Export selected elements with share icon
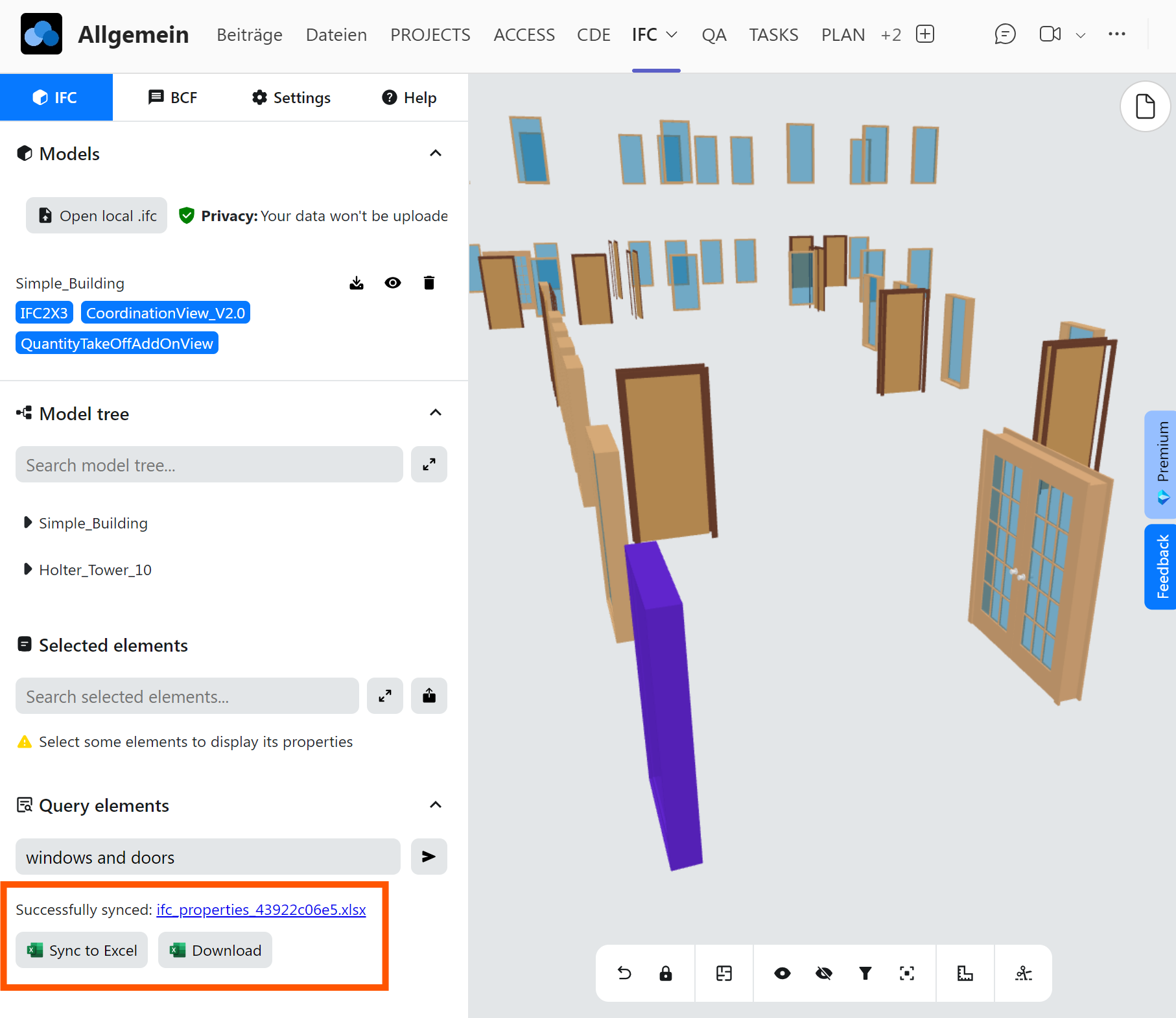The height and width of the screenshot is (1018, 1176). [429, 696]
